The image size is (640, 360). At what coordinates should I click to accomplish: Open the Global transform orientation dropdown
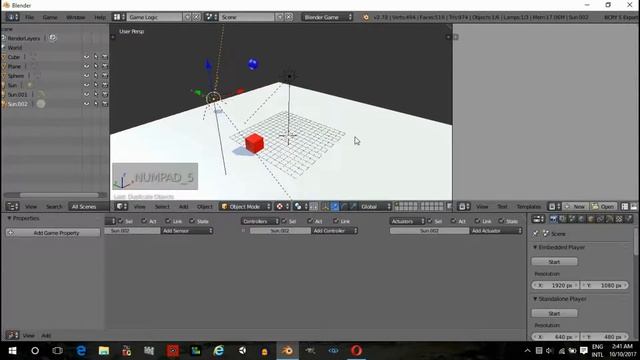375,207
